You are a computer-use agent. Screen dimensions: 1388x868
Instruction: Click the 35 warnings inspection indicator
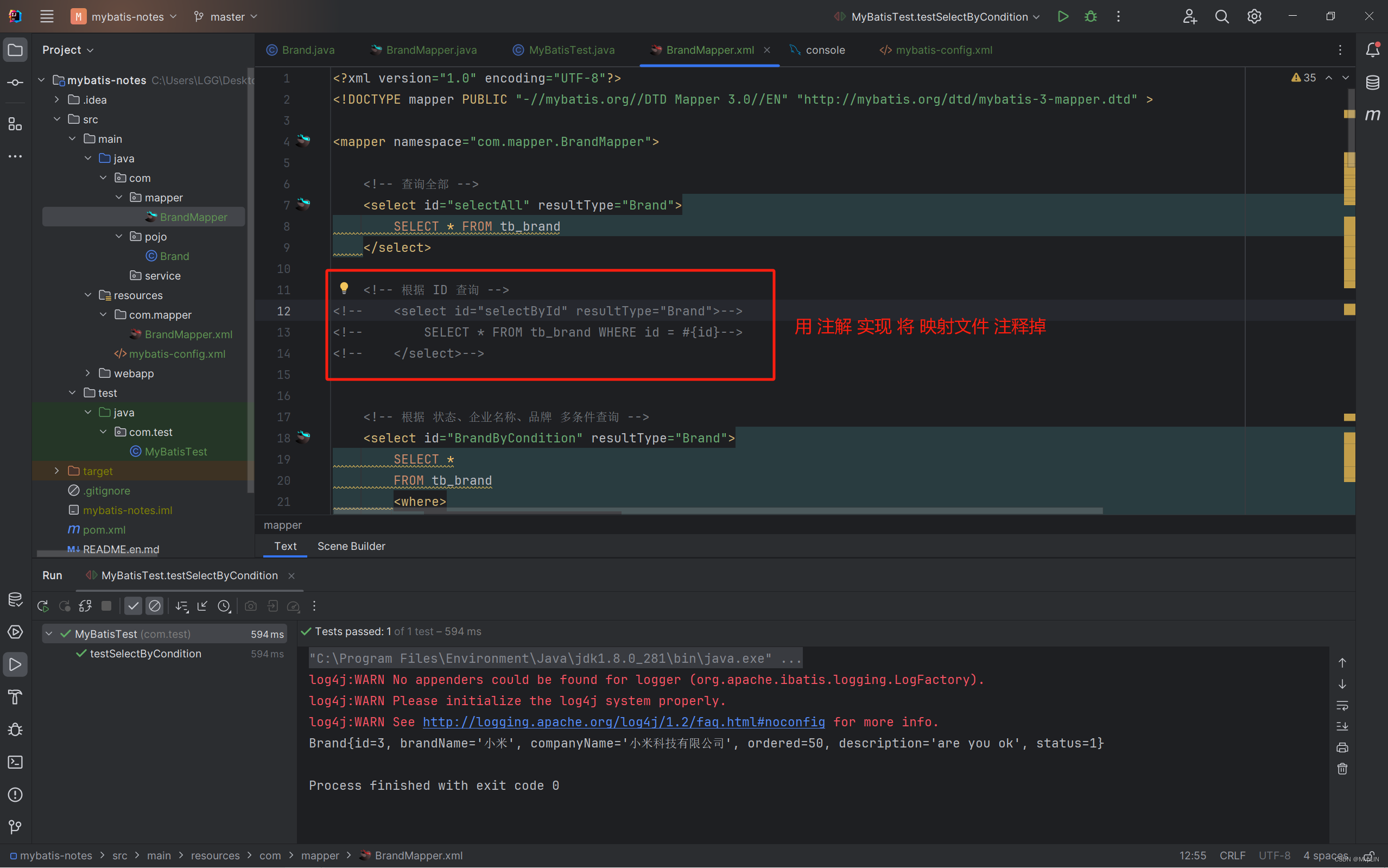click(x=1304, y=78)
